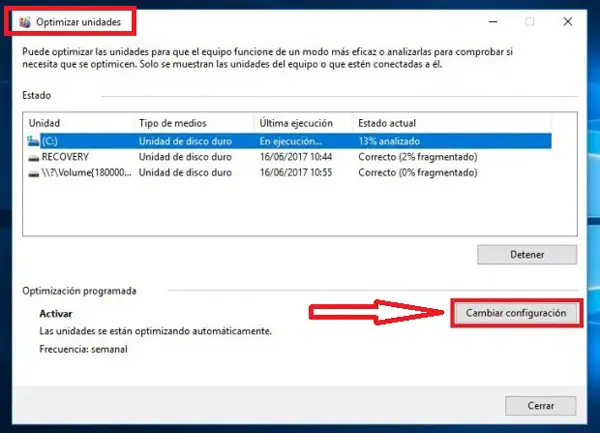Select the \\?\Volume{180000... drive name

coord(86,173)
